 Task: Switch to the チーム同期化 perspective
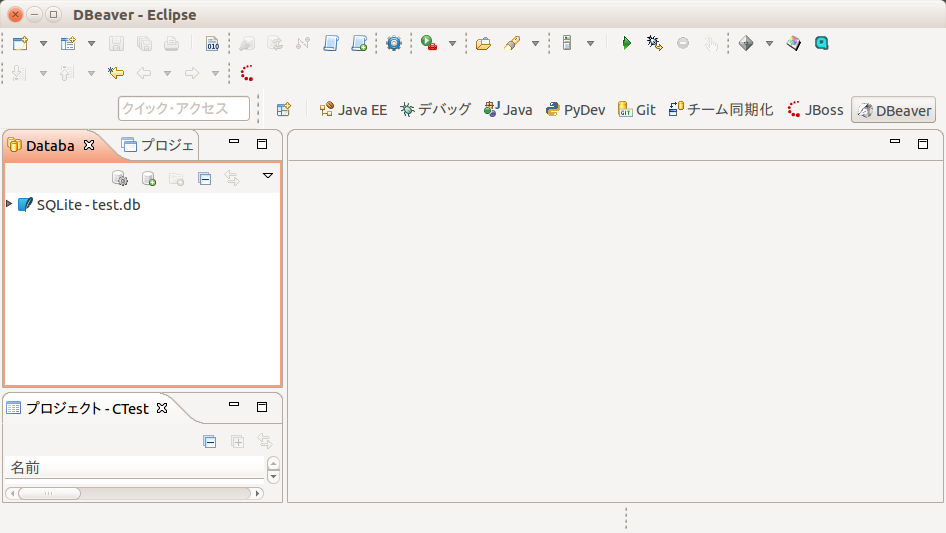point(720,110)
